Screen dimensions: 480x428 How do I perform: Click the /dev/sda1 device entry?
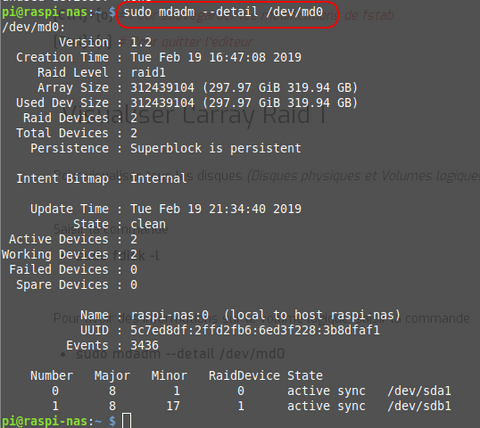[x=419, y=391]
